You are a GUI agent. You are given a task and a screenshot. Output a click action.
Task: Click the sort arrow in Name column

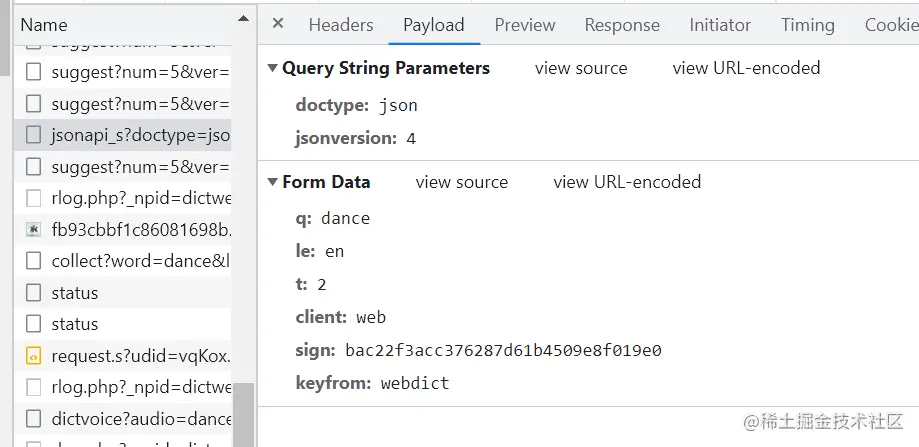pos(242,19)
